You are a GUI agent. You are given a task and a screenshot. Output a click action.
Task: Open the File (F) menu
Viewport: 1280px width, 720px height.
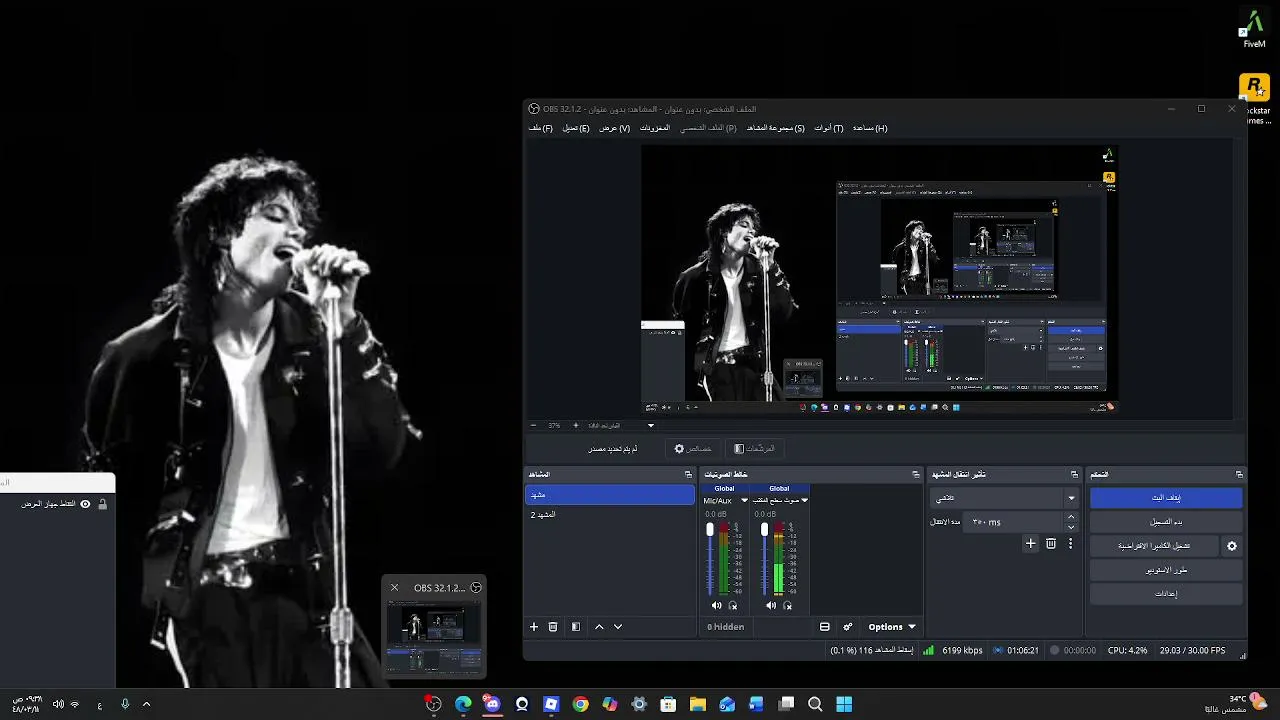tap(541, 128)
